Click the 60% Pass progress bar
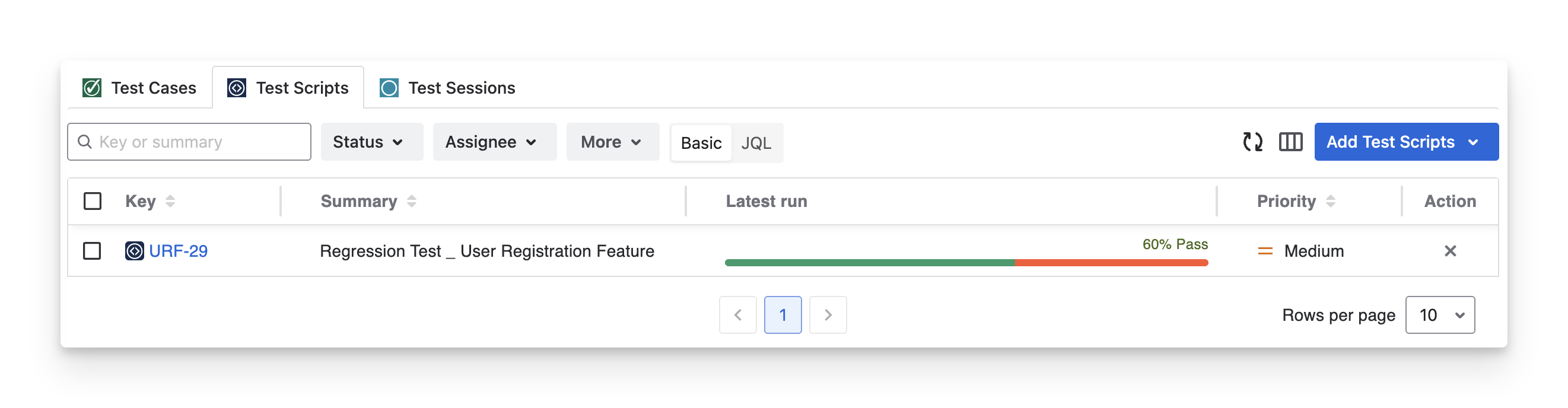1568x408 pixels. (966, 263)
